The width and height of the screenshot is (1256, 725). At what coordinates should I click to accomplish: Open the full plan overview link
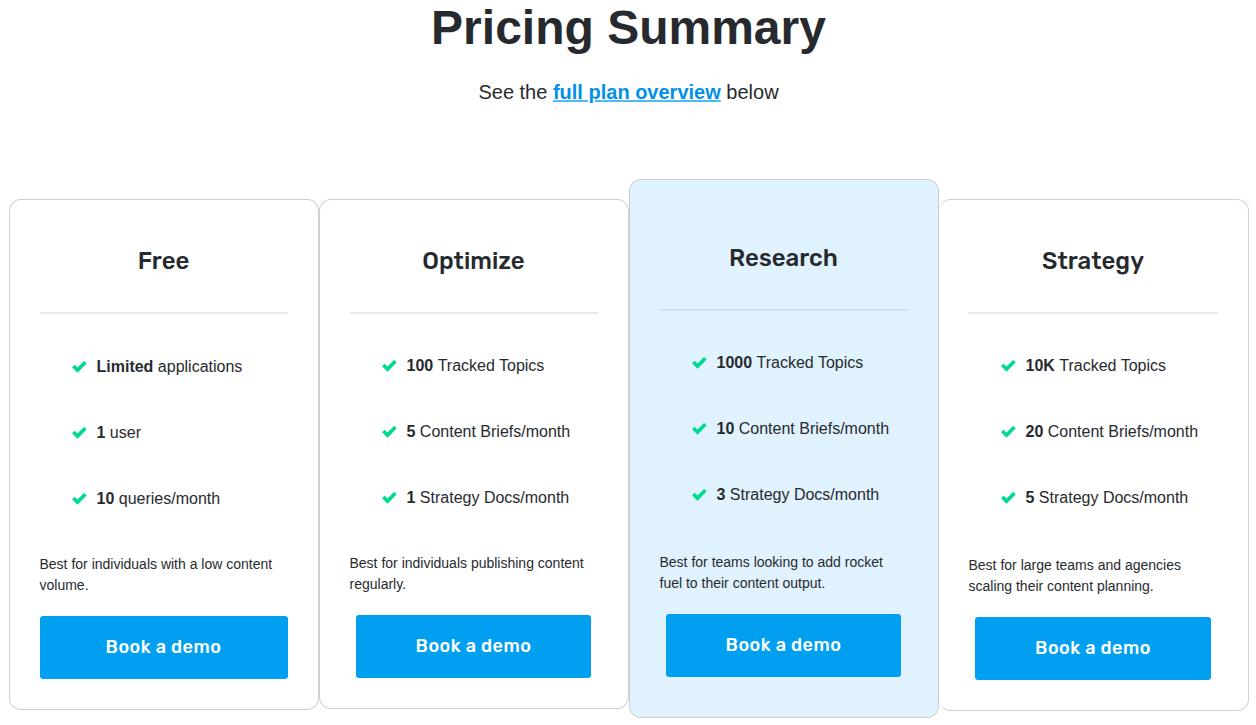(x=637, y=92)
